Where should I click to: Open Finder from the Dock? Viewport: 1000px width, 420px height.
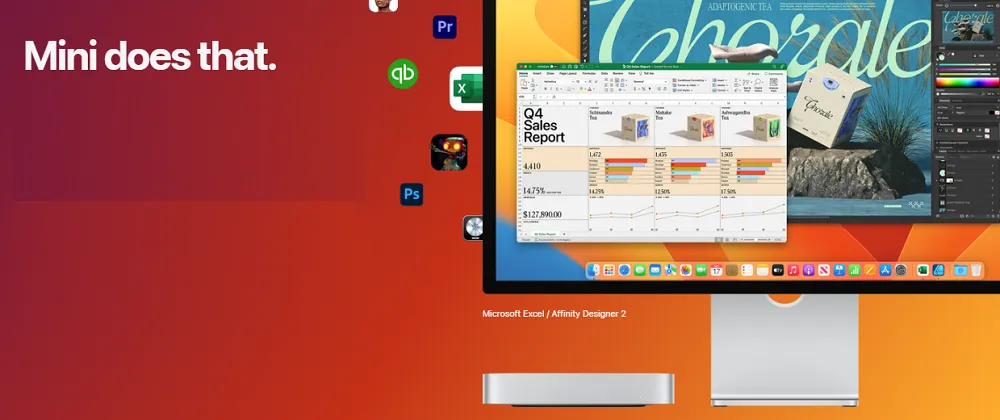[593, 270]
